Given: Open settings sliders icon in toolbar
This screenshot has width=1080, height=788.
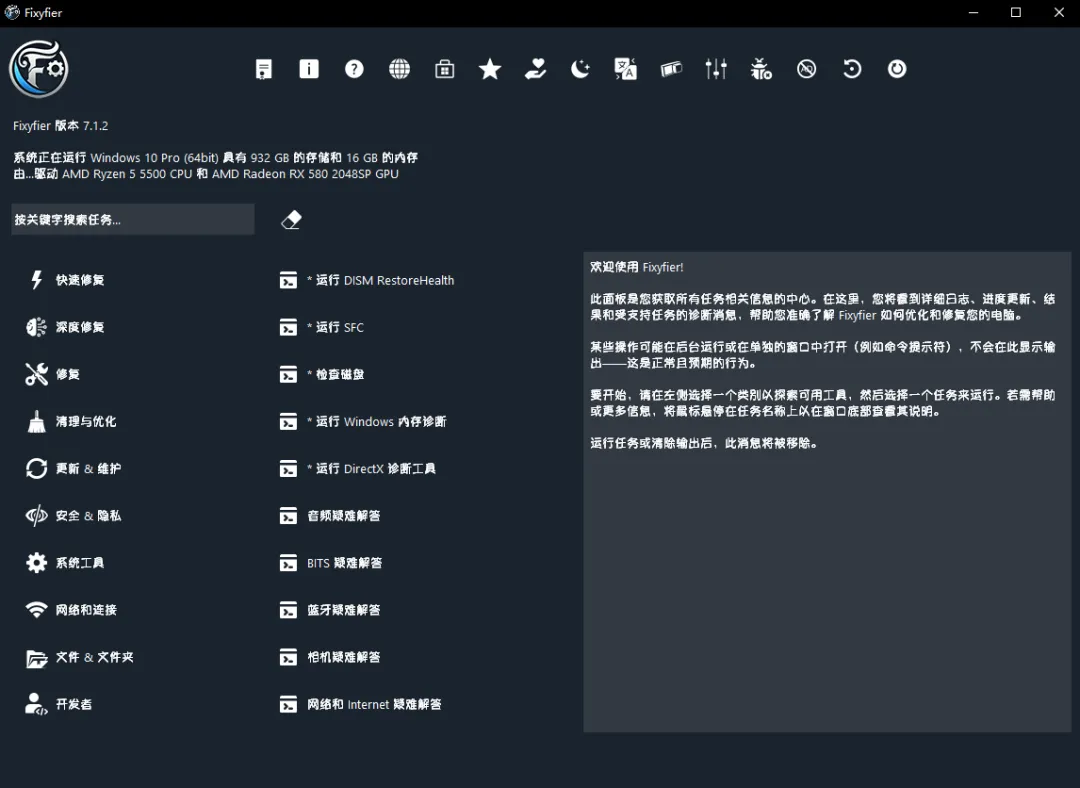Looking at the screenshot, I should (x=716, y=69).
